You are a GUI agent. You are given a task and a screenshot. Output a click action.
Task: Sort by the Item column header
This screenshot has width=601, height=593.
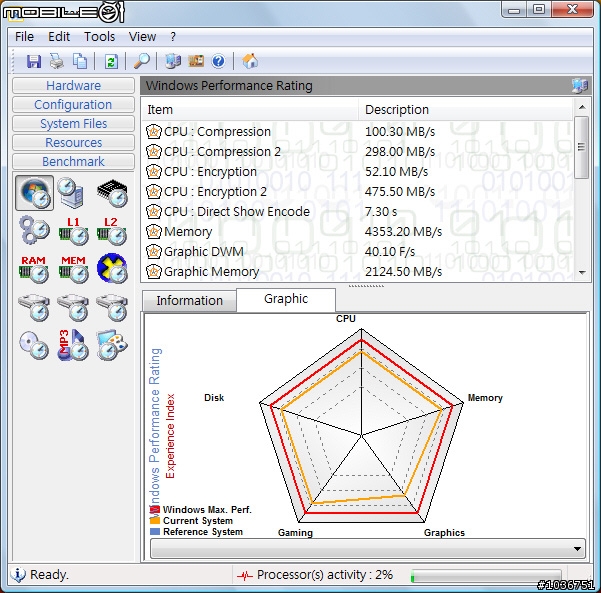click(250, 110)
